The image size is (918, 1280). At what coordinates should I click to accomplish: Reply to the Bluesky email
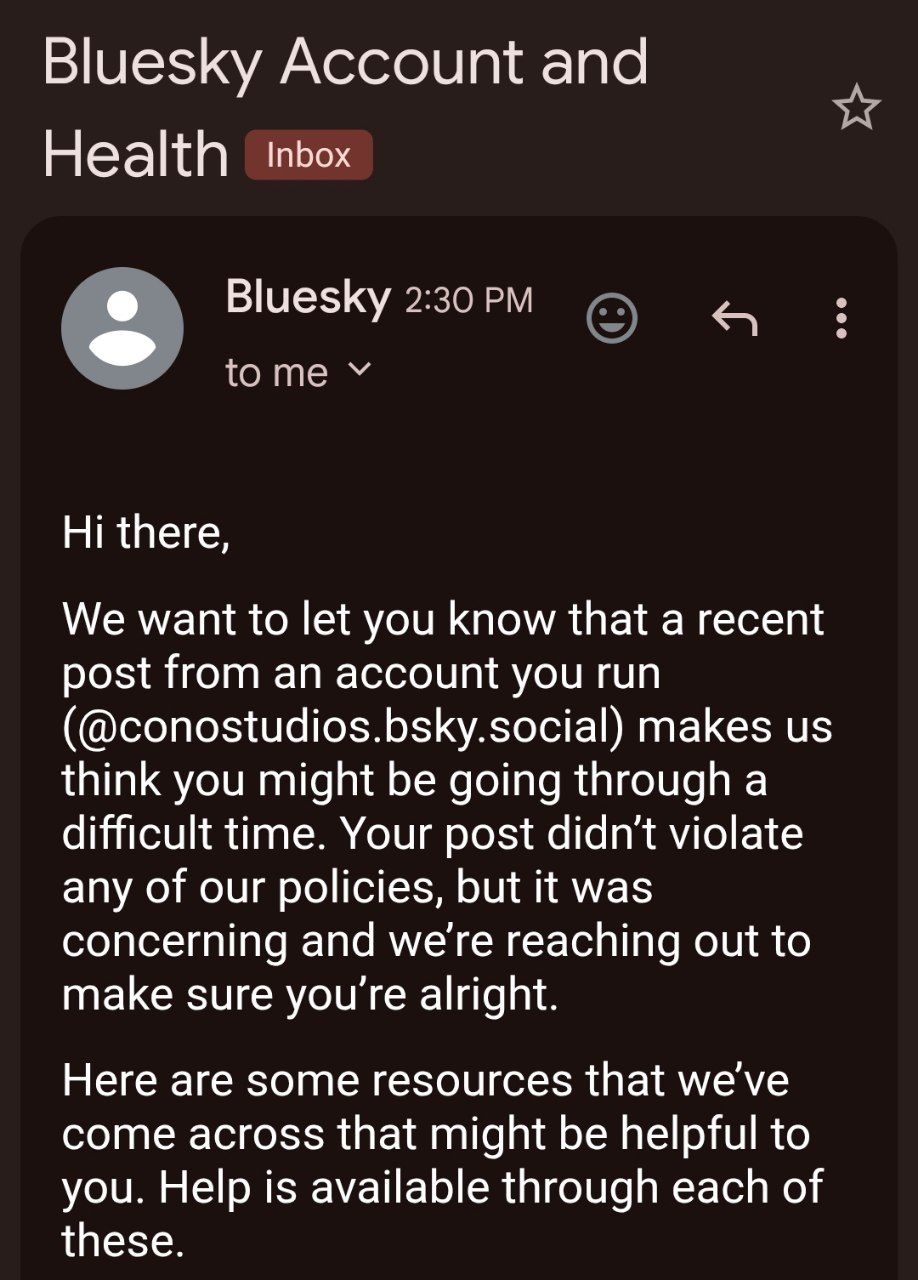tap(734, 319)
